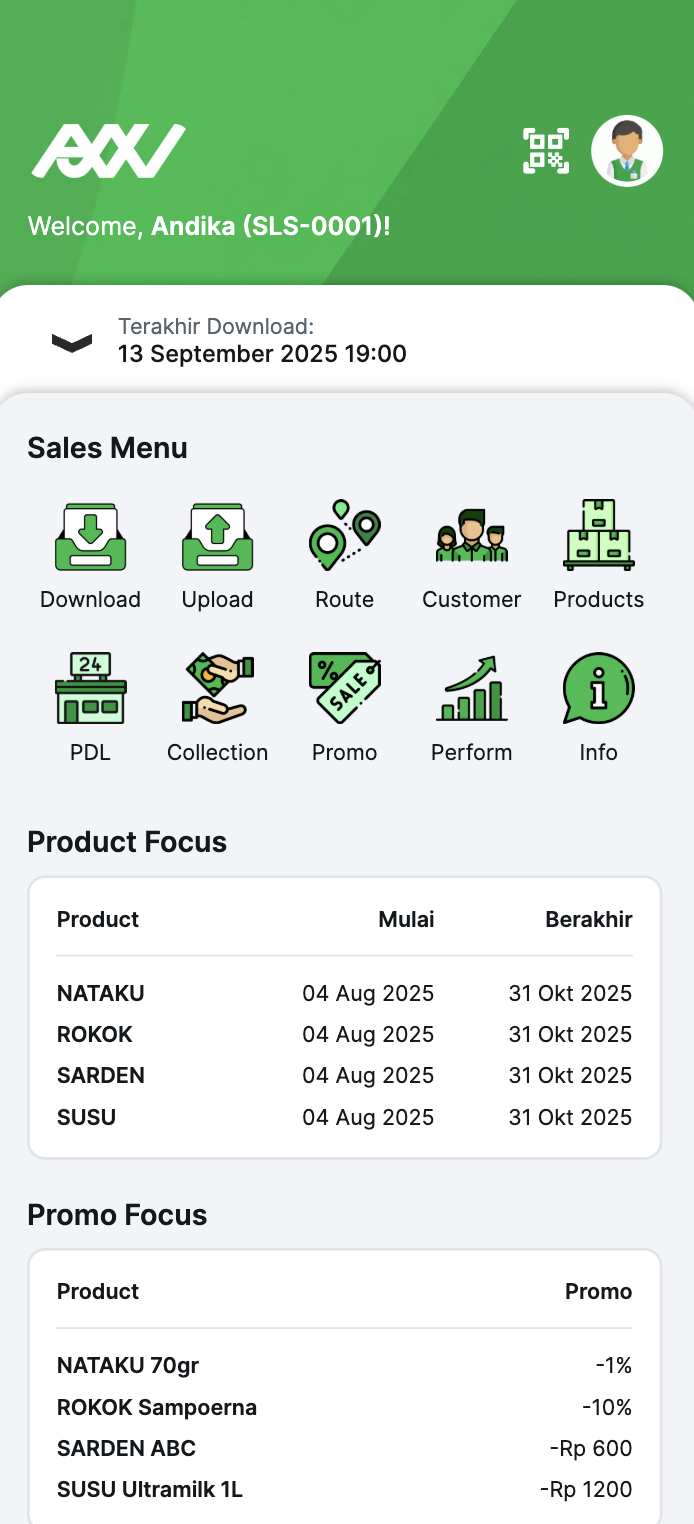Open the Customer group icon
The width and height of the screenshot is (694, 1524).
[471, 537]
